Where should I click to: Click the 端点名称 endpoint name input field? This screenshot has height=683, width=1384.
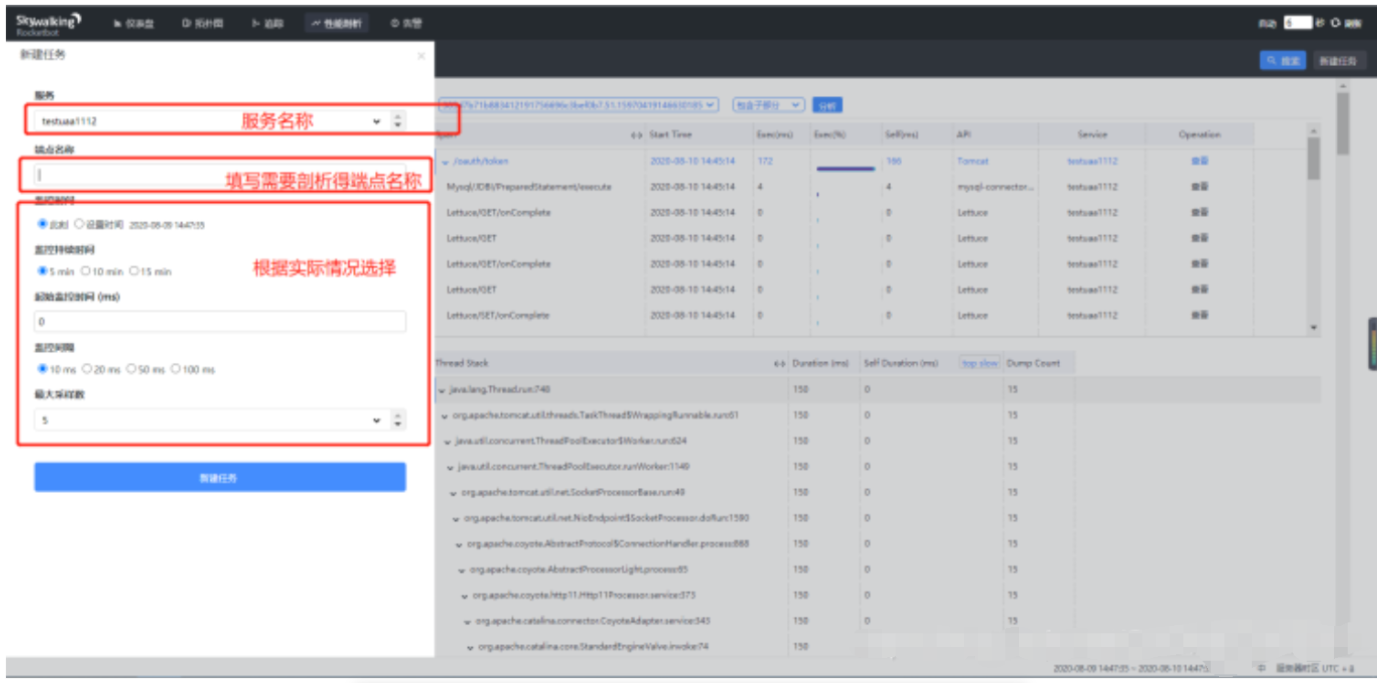point(220,175)
